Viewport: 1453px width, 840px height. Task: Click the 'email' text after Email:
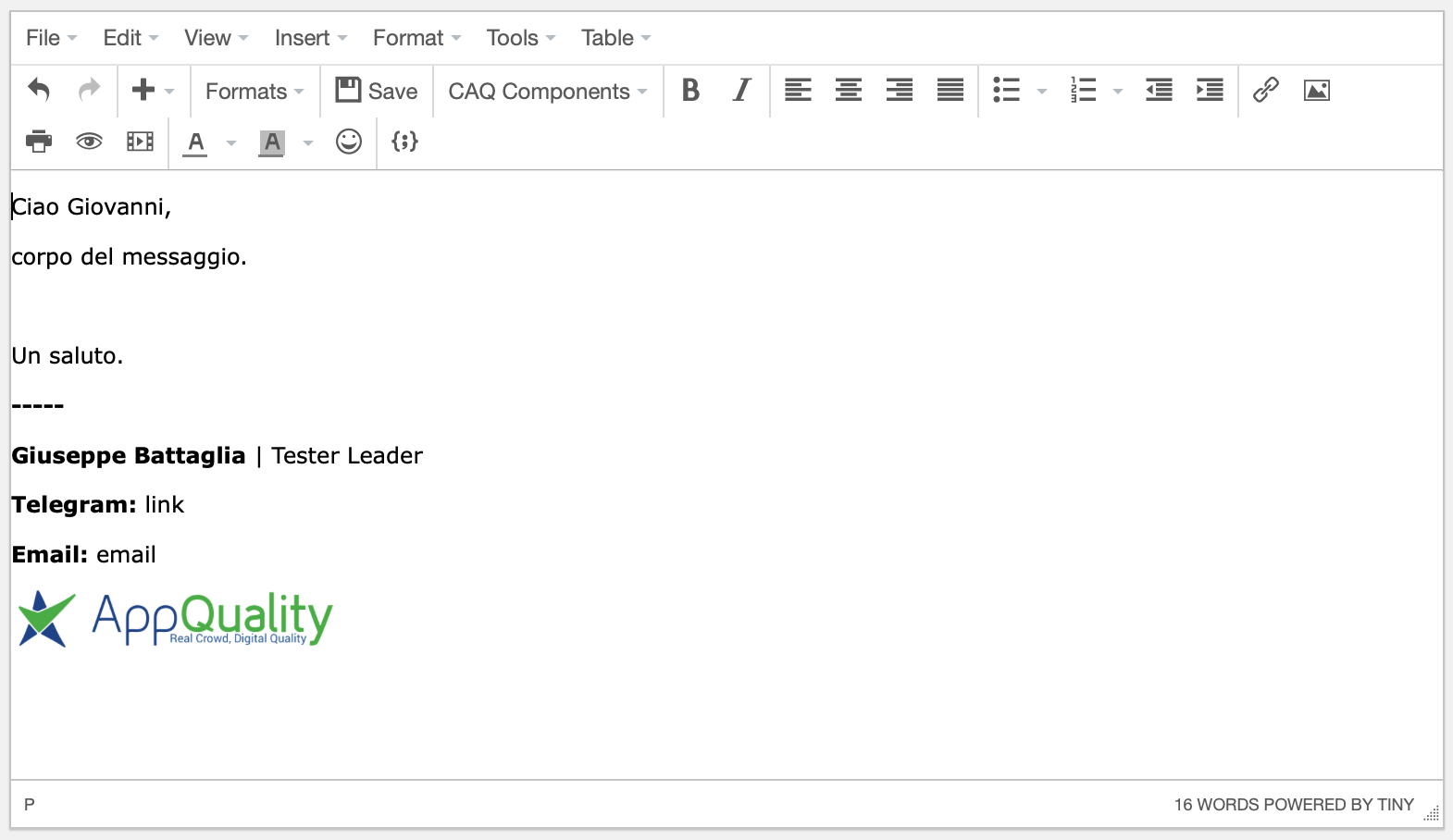[x=126, y=554]
